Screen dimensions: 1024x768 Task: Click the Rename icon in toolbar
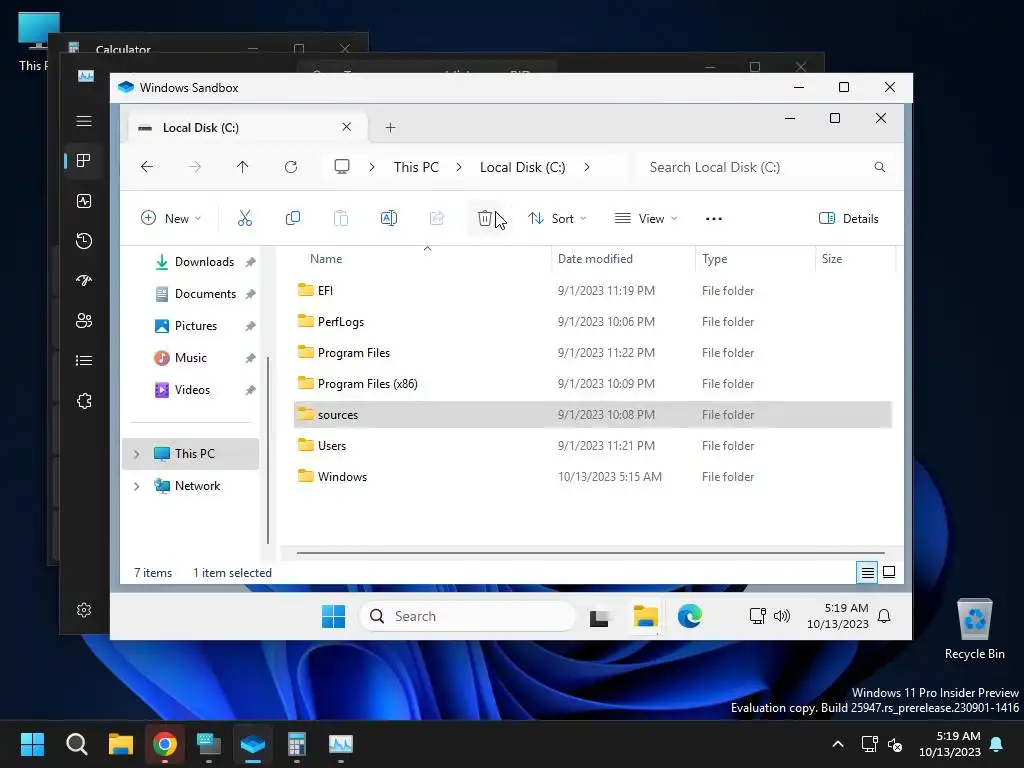389,219
